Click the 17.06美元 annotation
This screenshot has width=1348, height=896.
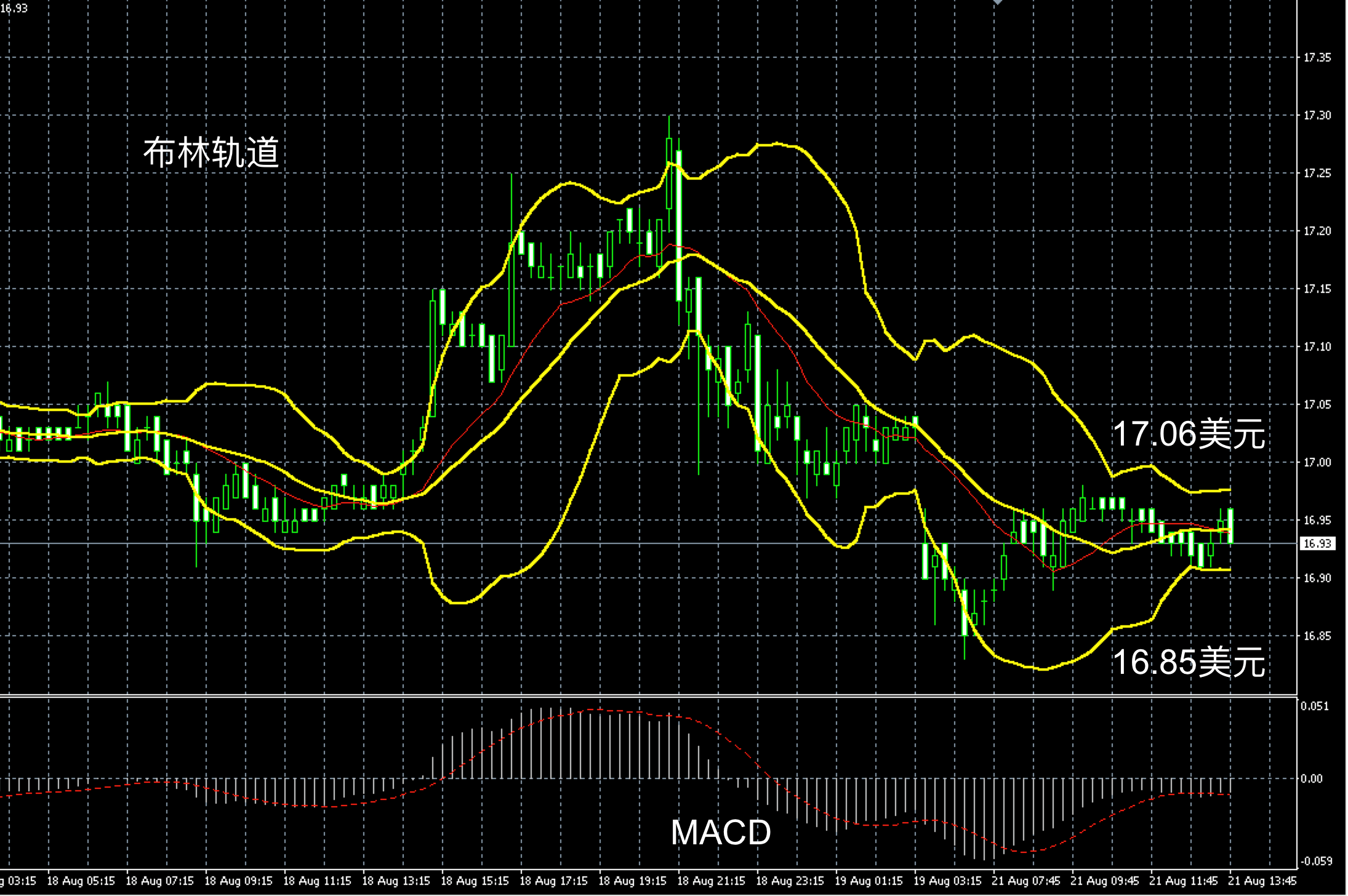tap(1188, 434)
